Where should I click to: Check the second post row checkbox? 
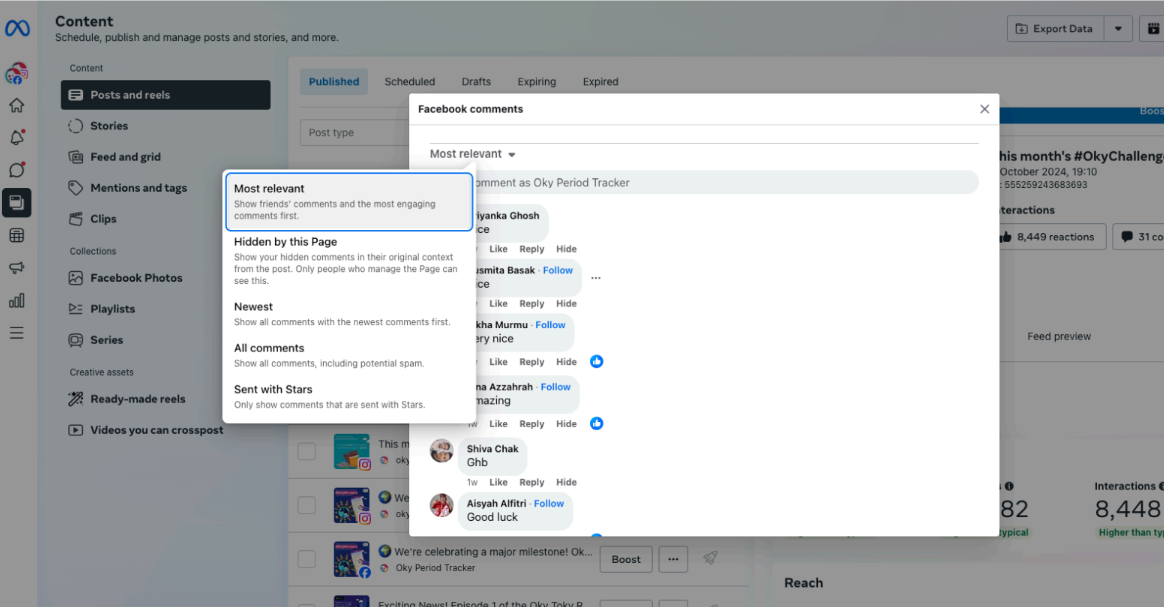click(x=307, y=506)
